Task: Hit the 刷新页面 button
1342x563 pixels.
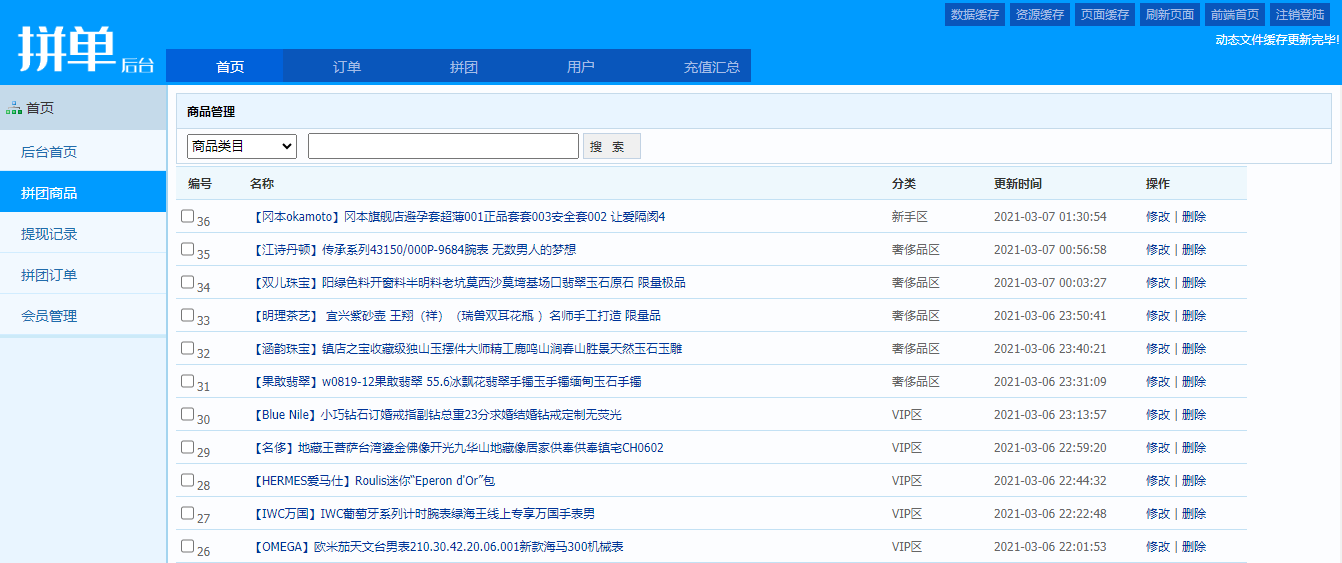Action: (x=1169, y=15)
